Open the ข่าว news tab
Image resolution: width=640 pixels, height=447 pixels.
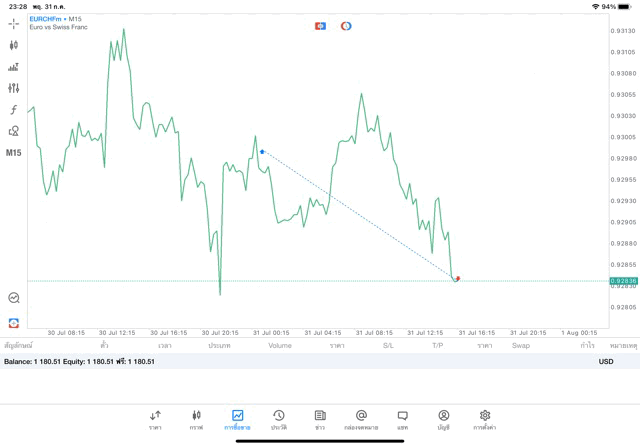[x=320, y=418]
